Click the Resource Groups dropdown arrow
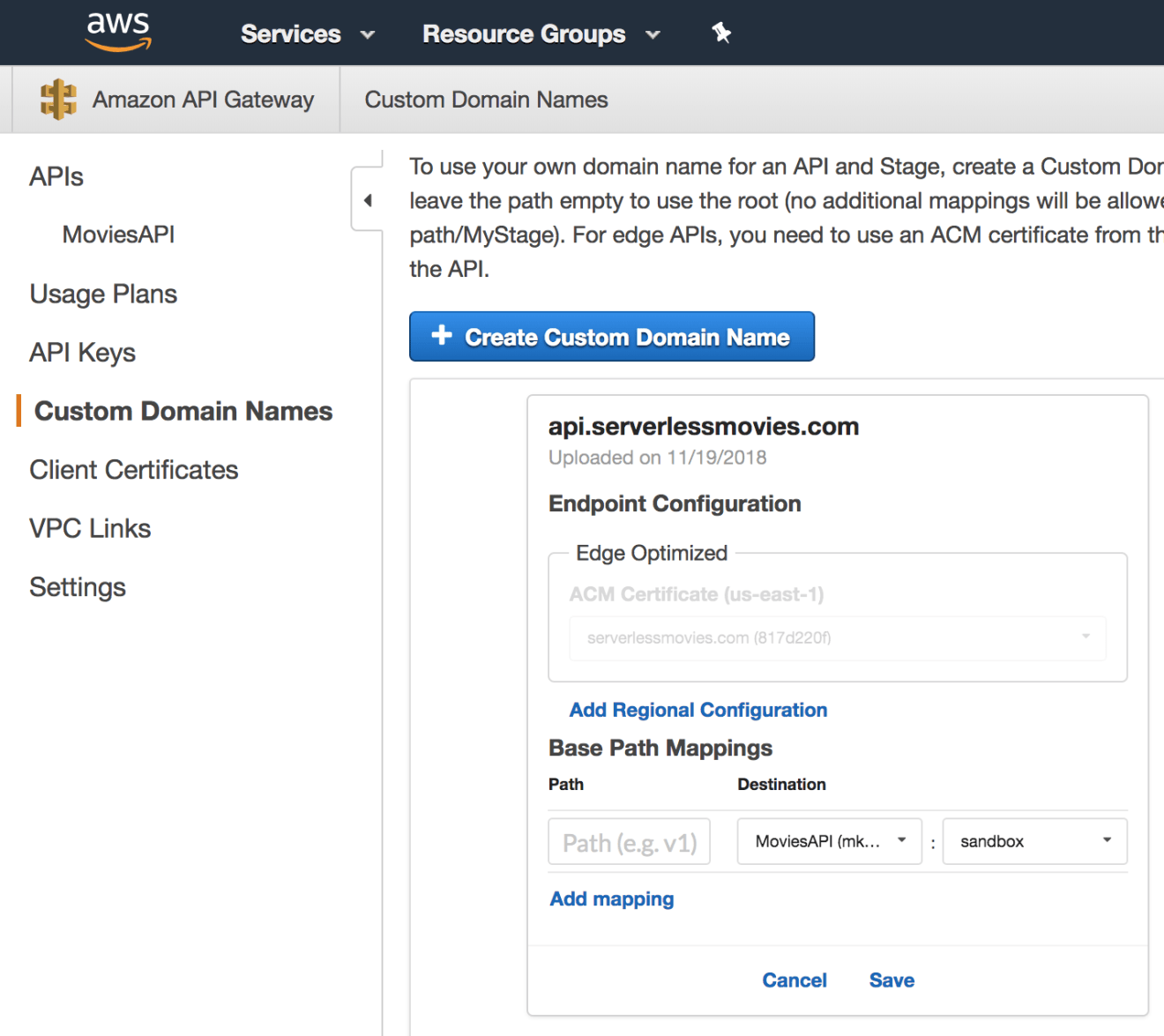The width and height of the screenshot is (1164, 1036). coord(653,35)
